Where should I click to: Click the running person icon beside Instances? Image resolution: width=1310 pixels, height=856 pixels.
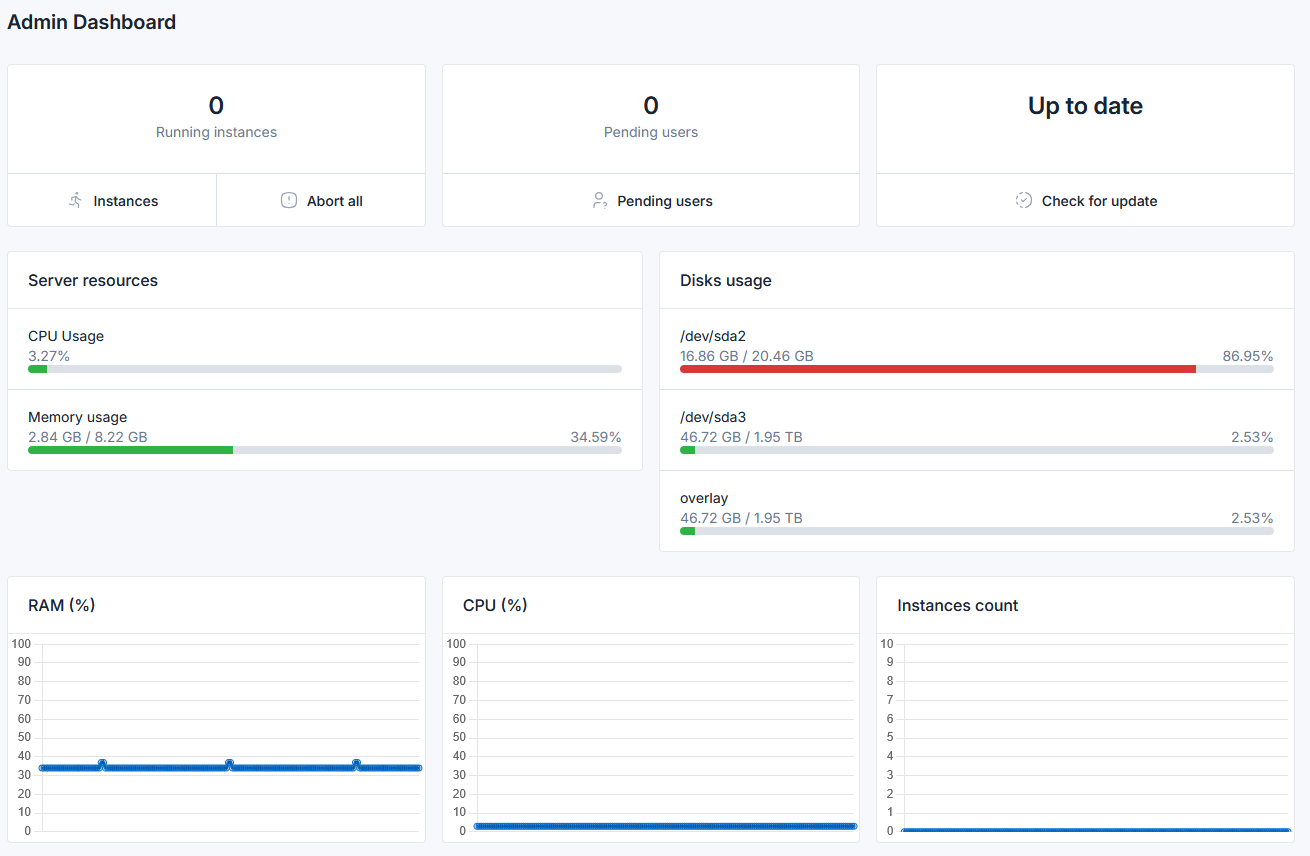[x=76, y=201]
